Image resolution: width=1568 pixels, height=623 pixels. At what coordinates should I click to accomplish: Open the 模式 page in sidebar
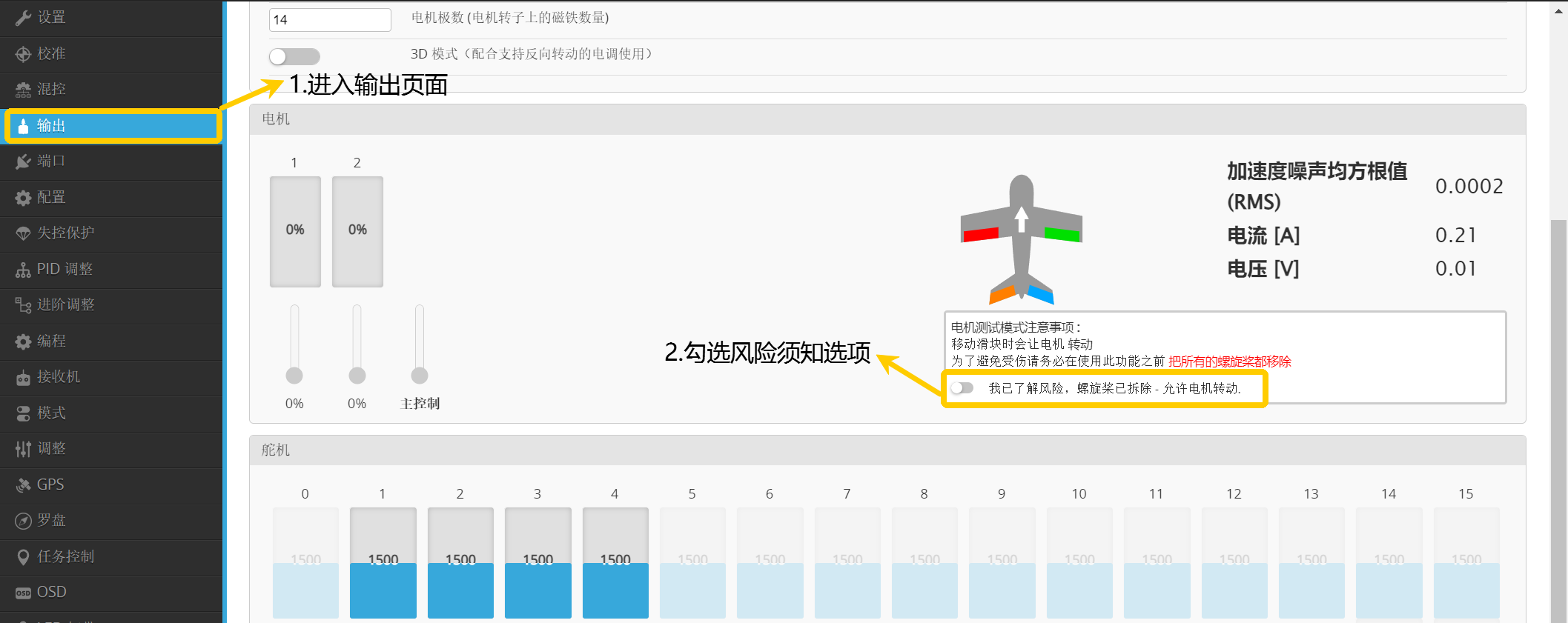(x=51, y=413)
